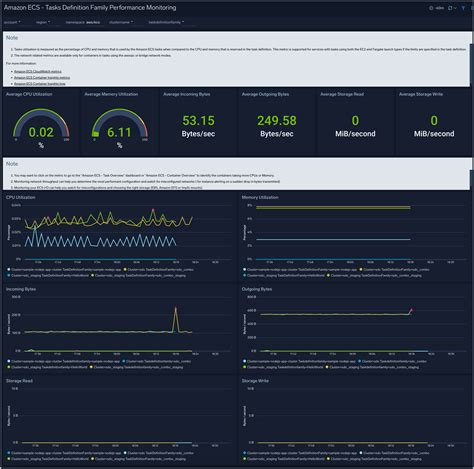Click the 53.15 Bytes/sec value
Viewport: 474px width, 469px height.
198,121
